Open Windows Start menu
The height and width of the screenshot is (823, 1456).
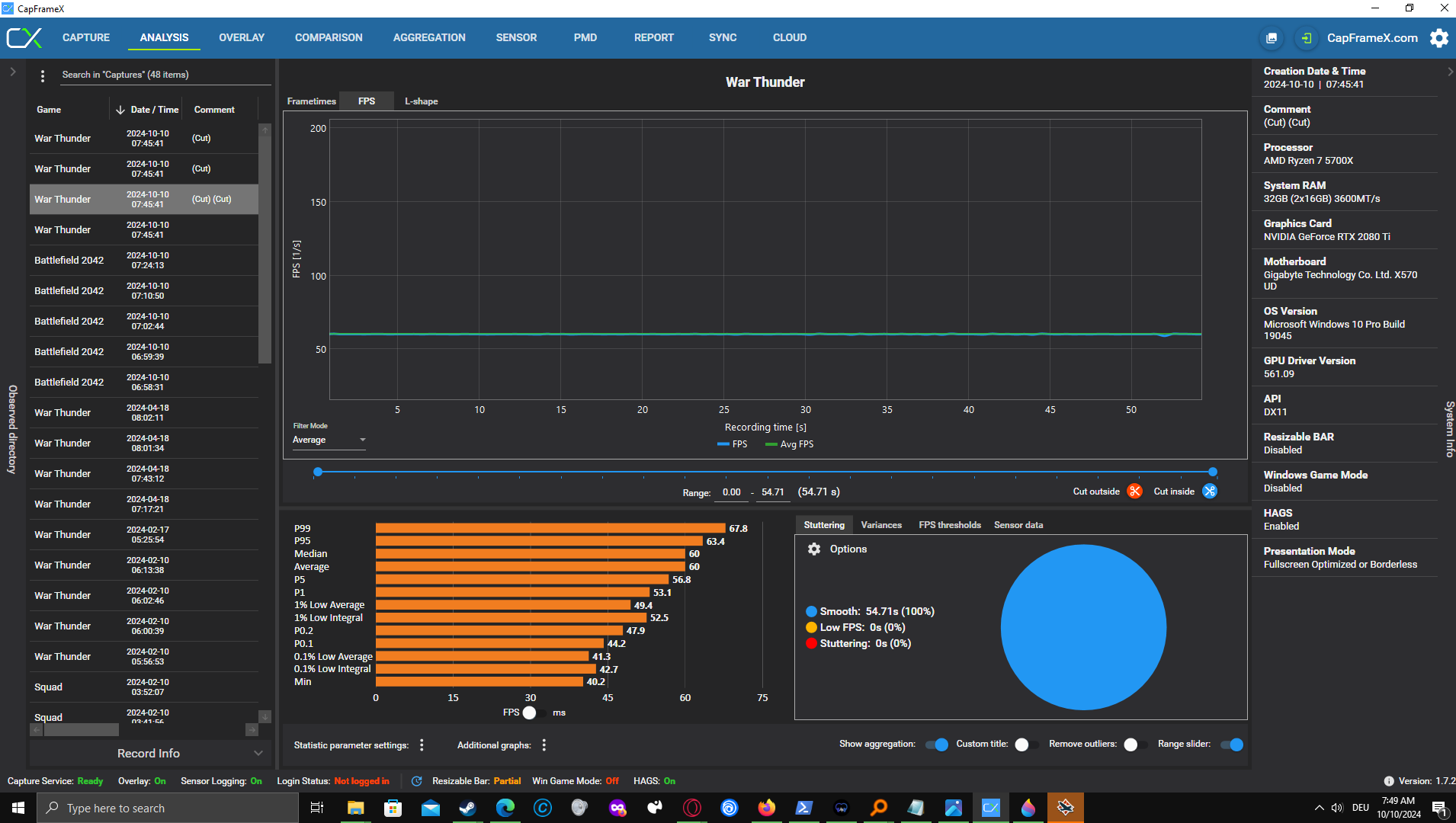(x=18, y=808)
